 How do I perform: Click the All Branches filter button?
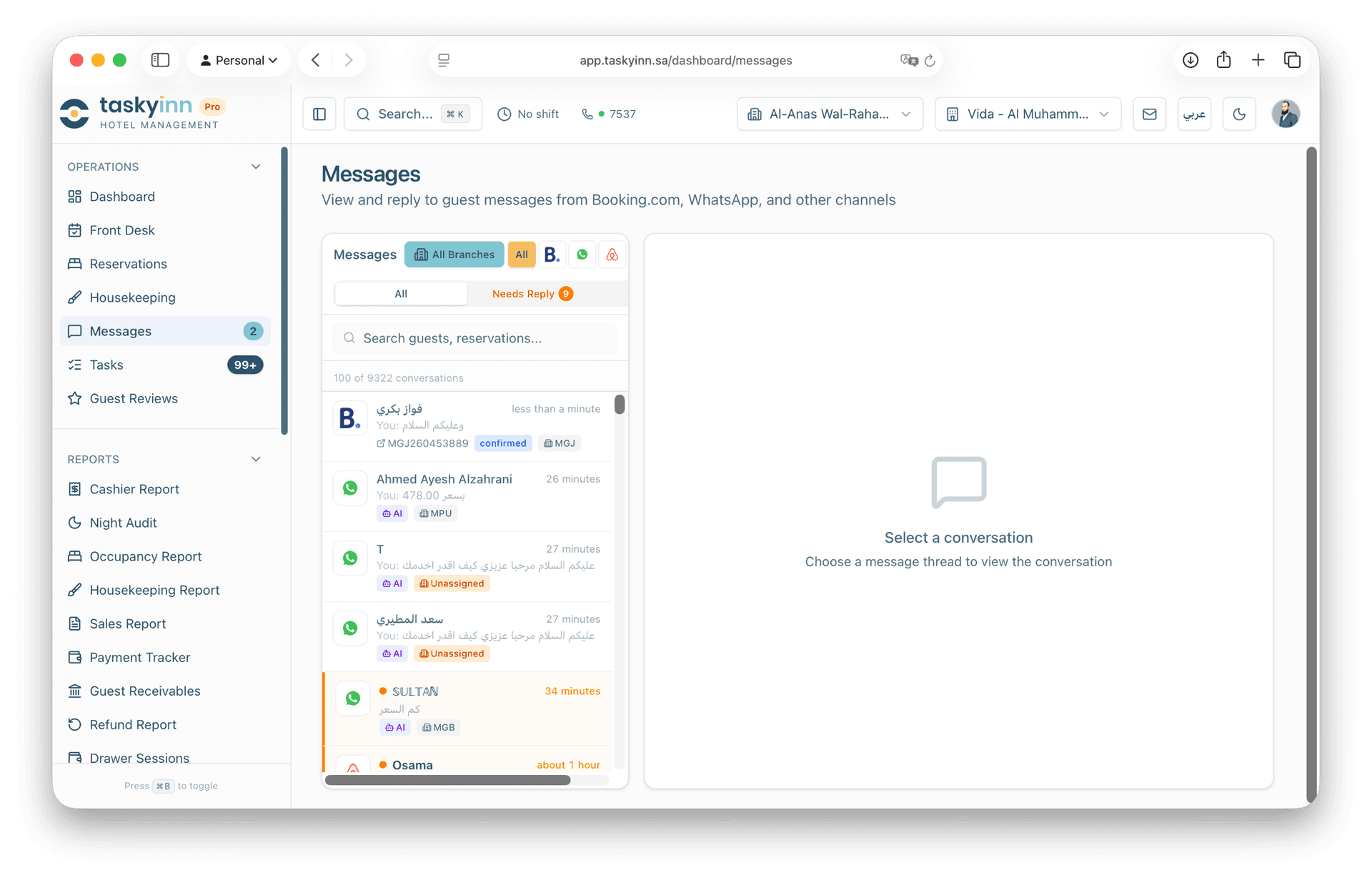pyautogui.click(x=454, y=255)
